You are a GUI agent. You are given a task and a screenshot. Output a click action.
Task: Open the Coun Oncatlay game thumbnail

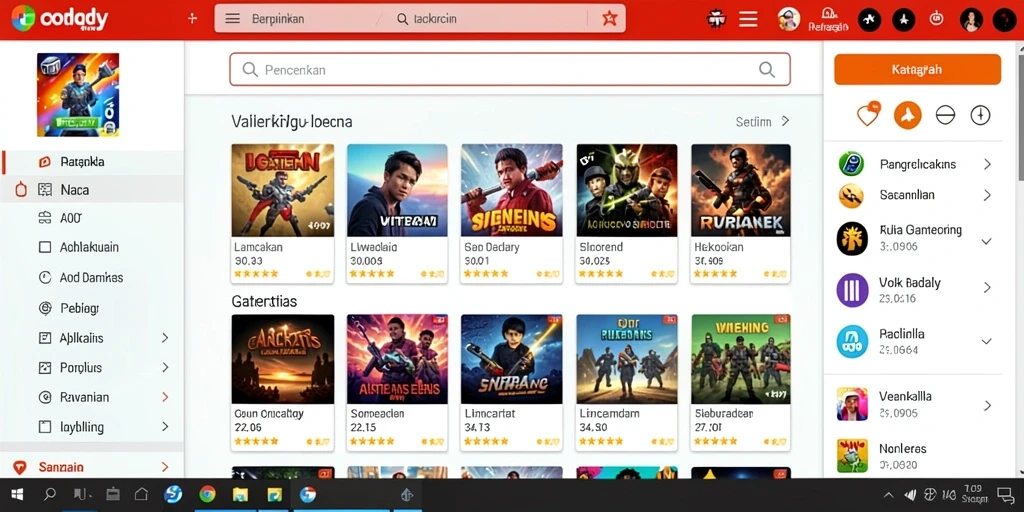(282, 359)
